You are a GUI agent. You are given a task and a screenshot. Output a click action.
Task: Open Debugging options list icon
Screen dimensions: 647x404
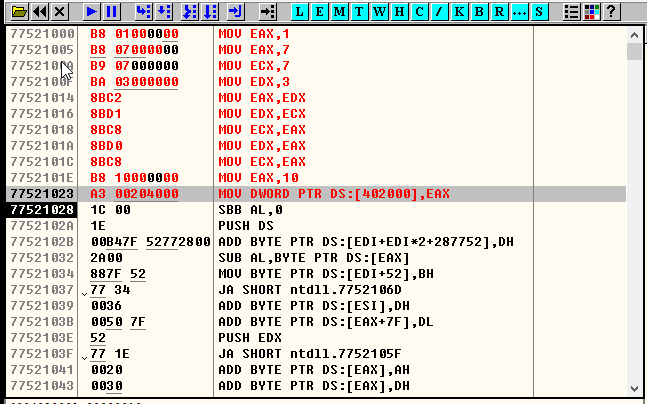click(571, 12)
